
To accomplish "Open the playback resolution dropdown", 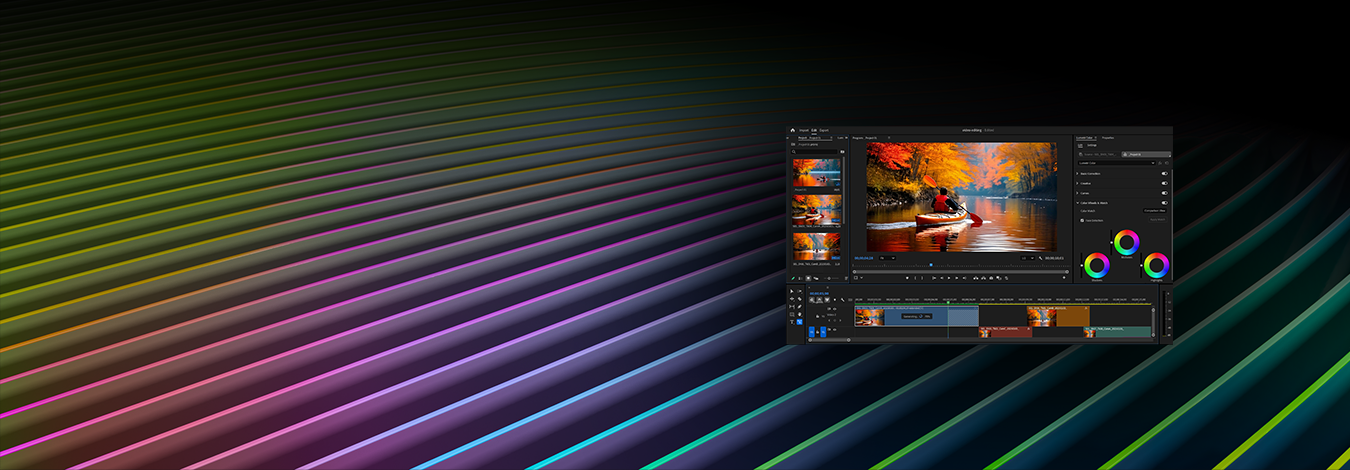I will click(1028, 258).
